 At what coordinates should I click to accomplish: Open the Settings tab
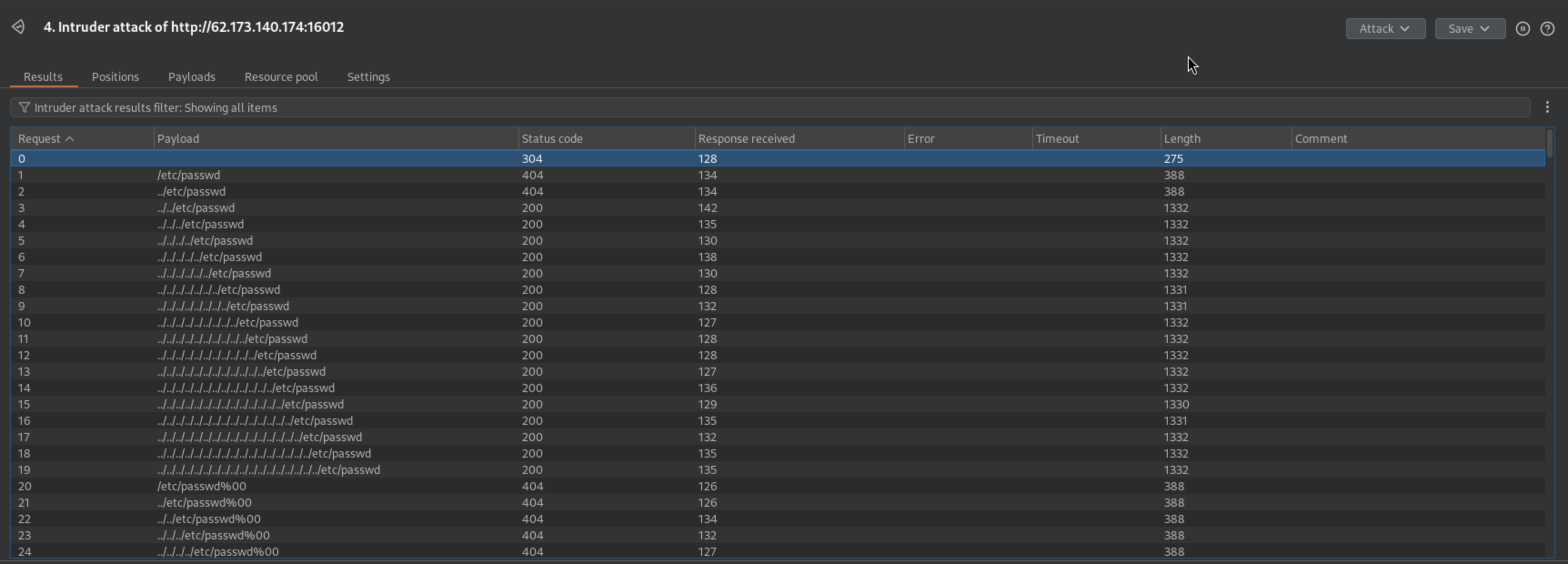point(367,77)
